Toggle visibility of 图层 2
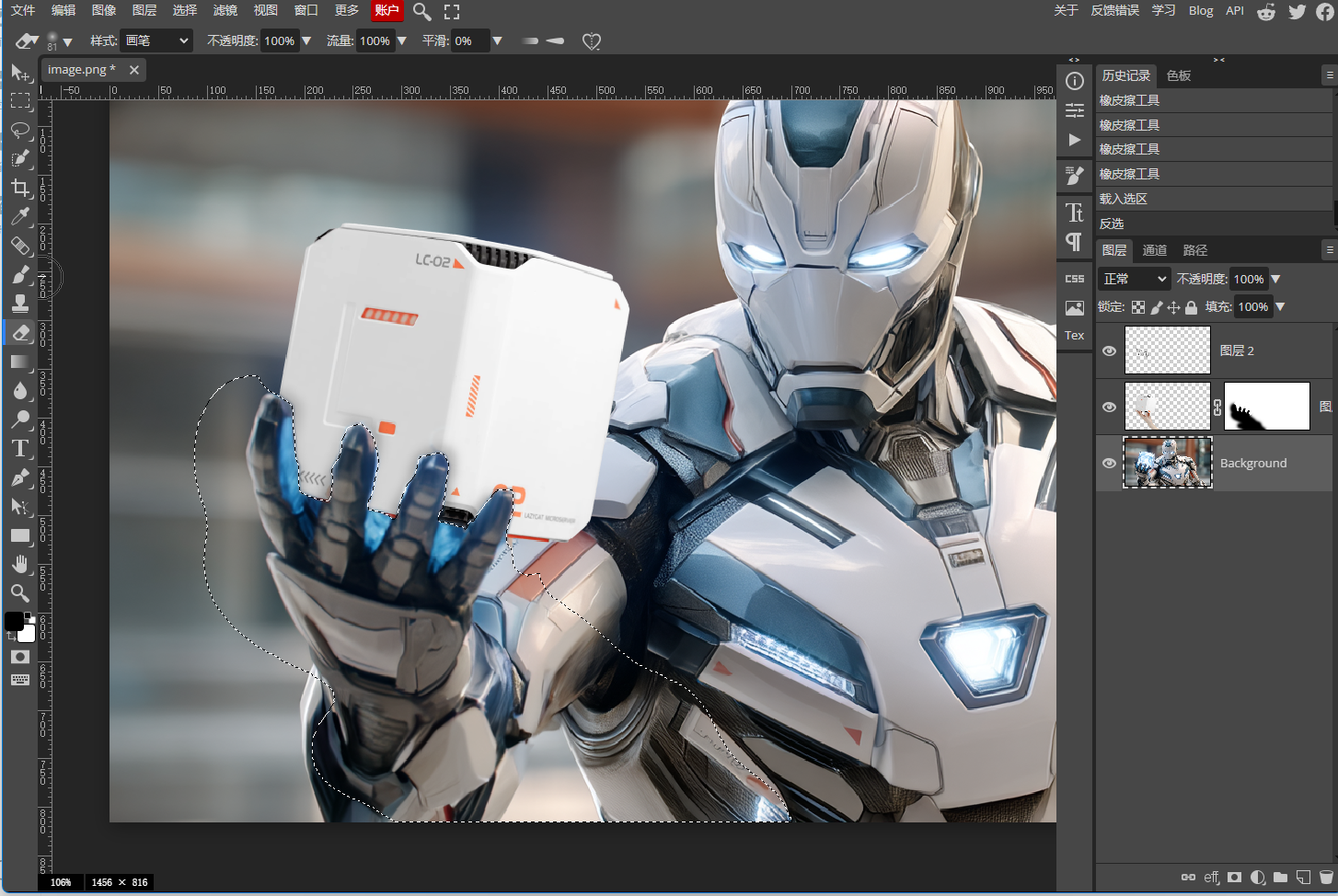Screen dimensions: 1338x896 (1109, 350)
